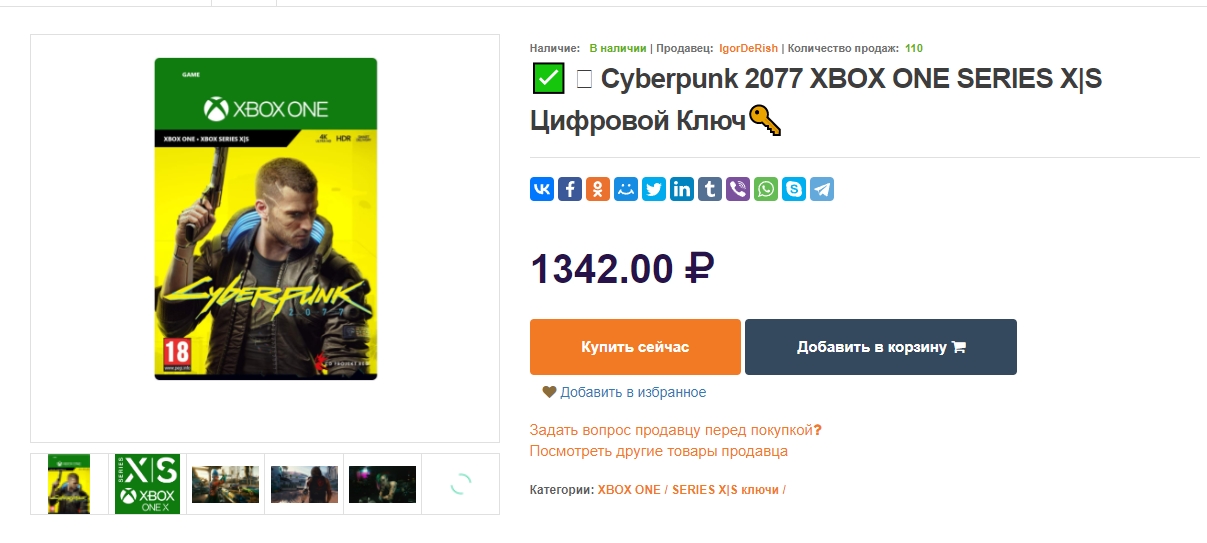Share the product on Twitter
Image resolution: width=1207 pixels, height=543 pixels.
point(654,189)
